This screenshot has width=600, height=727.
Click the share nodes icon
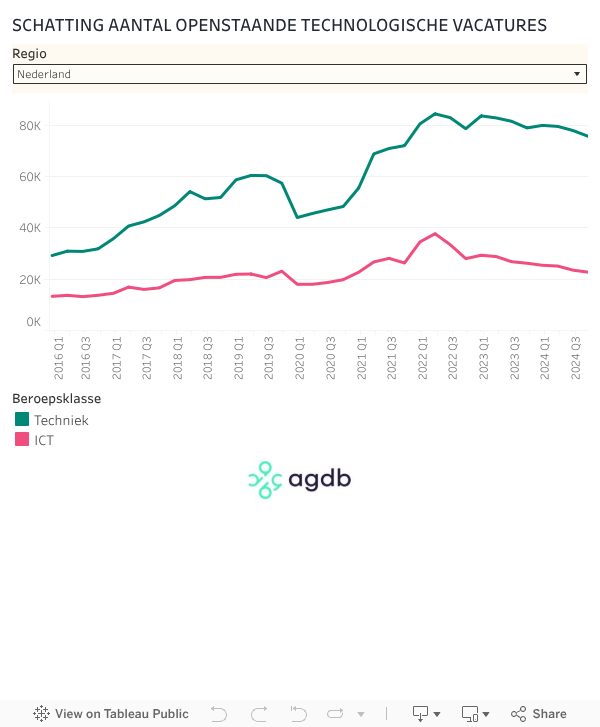coord(518,714)
